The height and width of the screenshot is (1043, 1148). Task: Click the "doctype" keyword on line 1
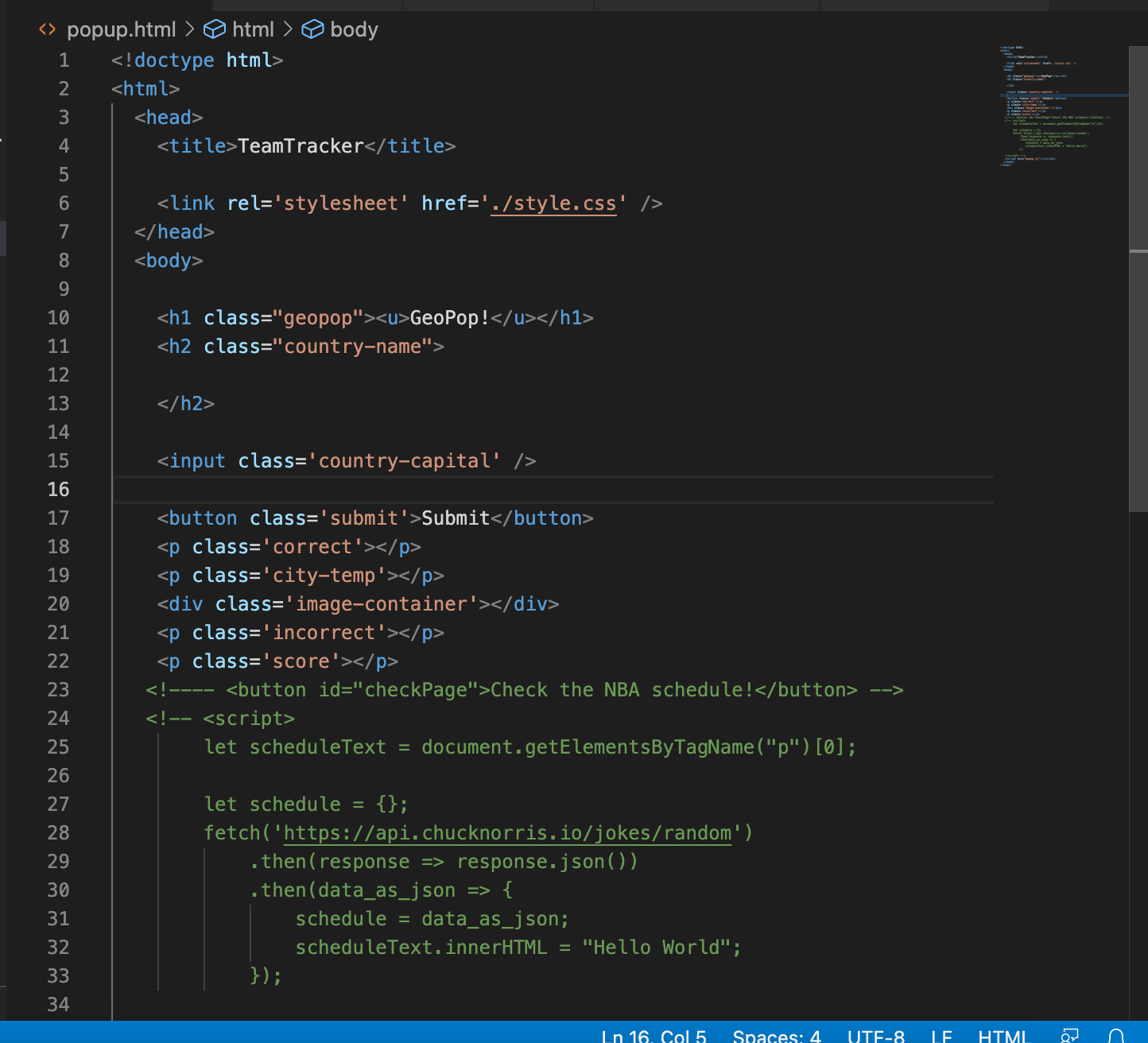[x=174, y=60]
